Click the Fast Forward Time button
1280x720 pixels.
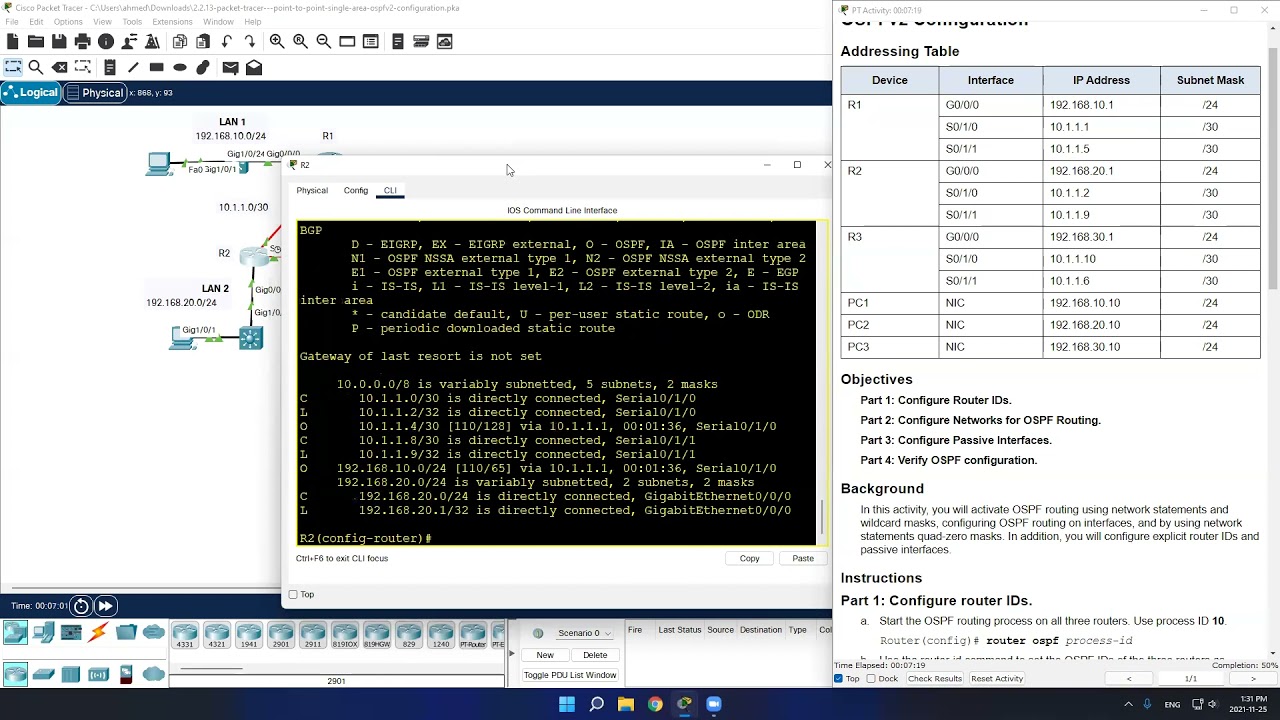pos(105,605)
